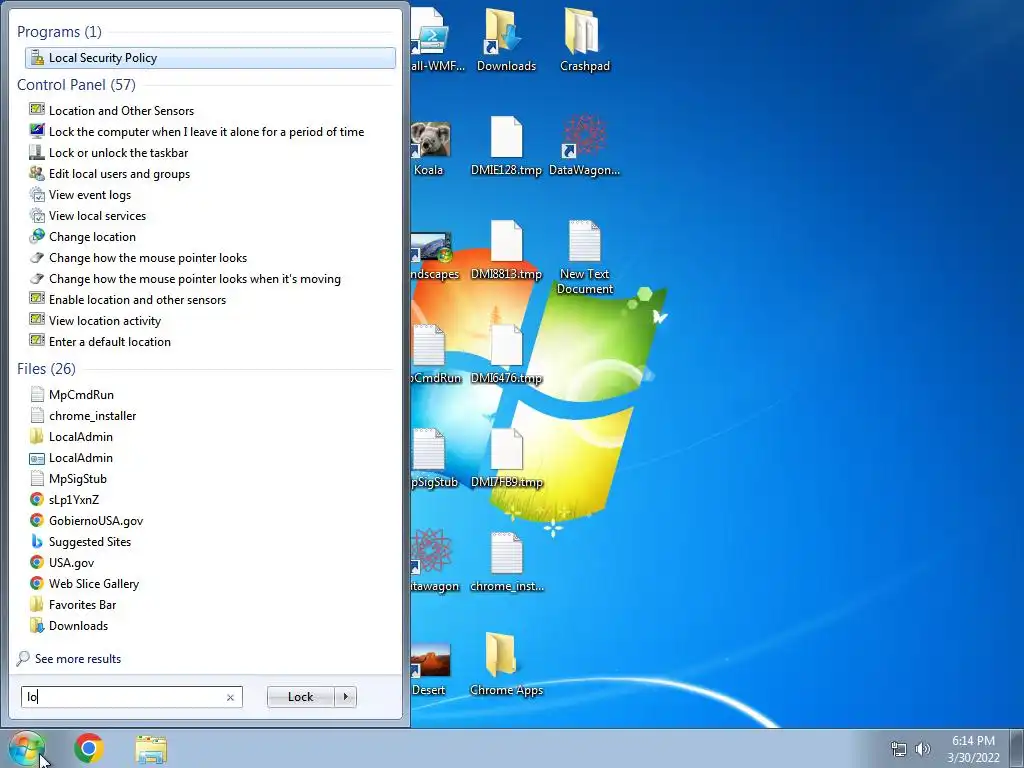This screenshot has width=1024, height=768.
Task: Click the Windows Start orb
Action: click(x=26, y=748)
